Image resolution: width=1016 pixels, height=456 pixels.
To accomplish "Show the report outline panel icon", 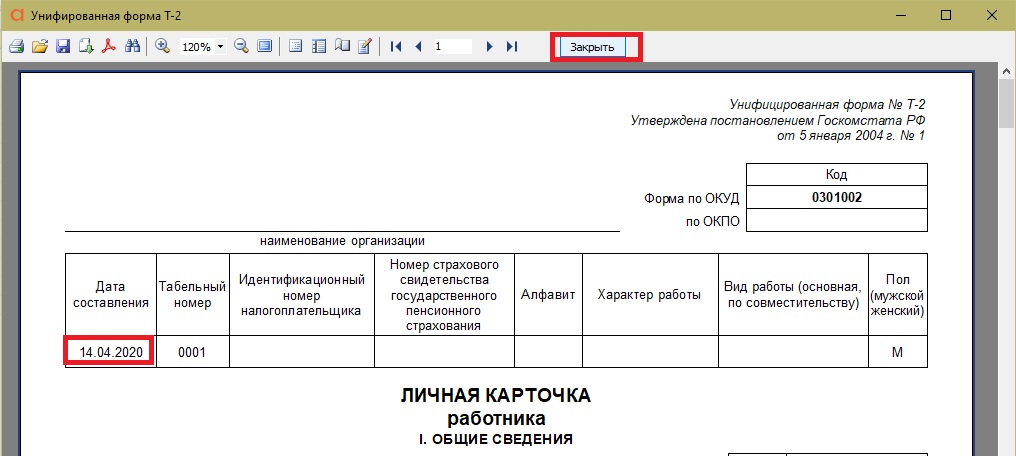I will click(295, 47).
